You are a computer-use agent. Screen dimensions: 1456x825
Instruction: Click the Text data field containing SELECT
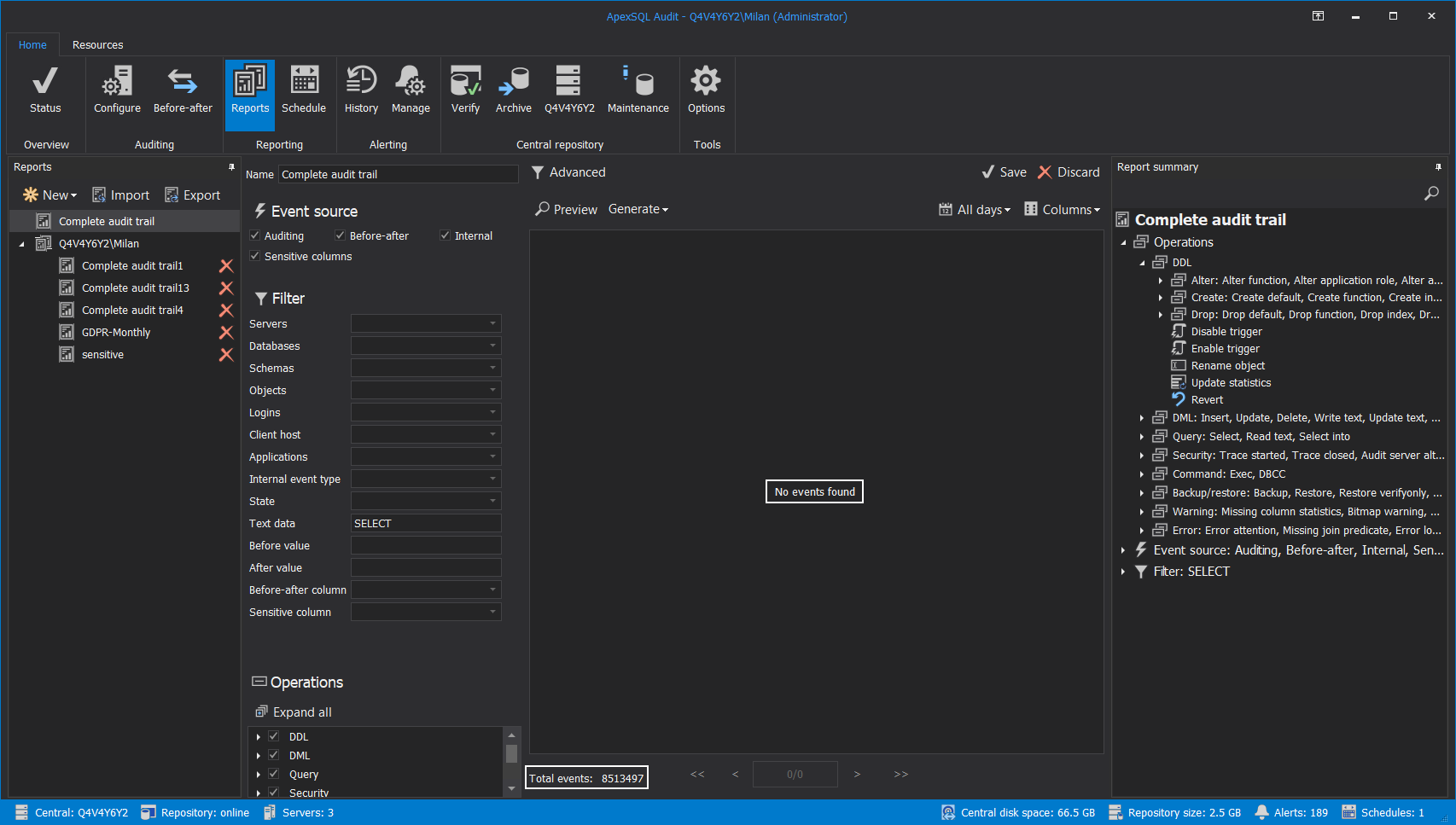click(x=426, y=523)
